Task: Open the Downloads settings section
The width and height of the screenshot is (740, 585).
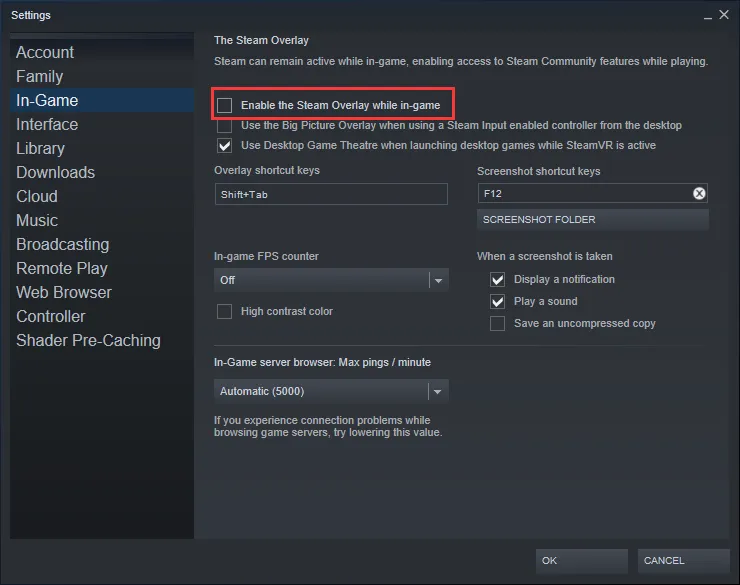Action: pos(101,173)
